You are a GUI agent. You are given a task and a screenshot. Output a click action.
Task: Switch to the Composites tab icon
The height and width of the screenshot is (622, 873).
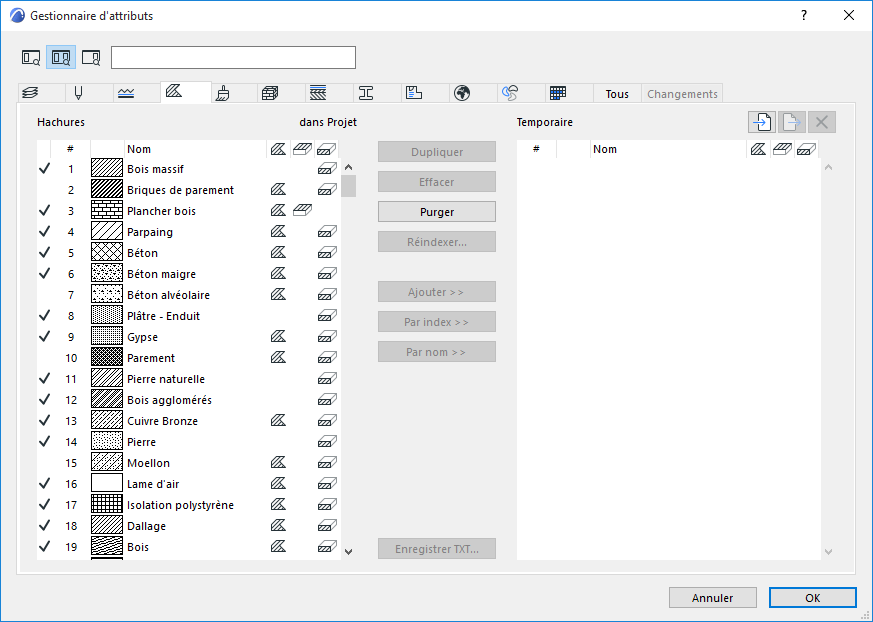pyautogui.click(x=318, y=93)
